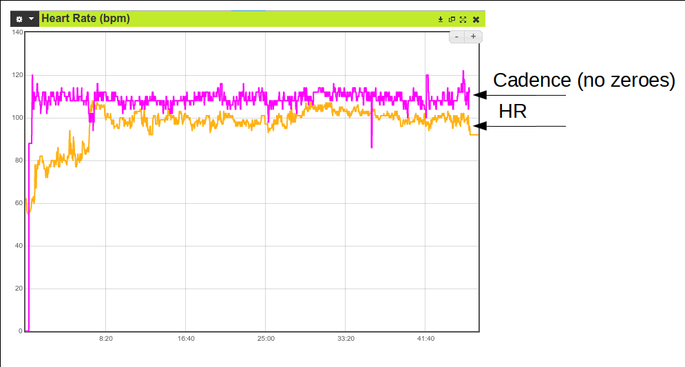Click the 140 y-axis label

tap(17, 32)
